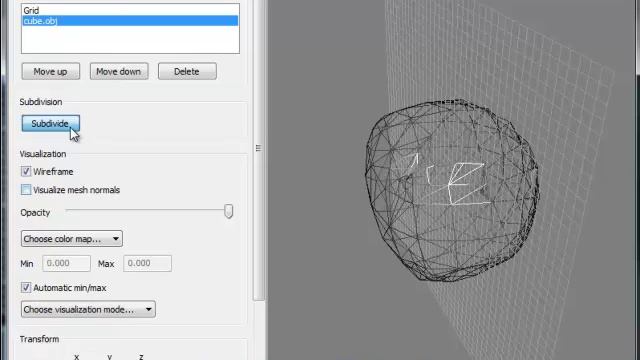The image size is (640, 360).
Task: Click the panel splitter handle
Action: click(258, 148)
